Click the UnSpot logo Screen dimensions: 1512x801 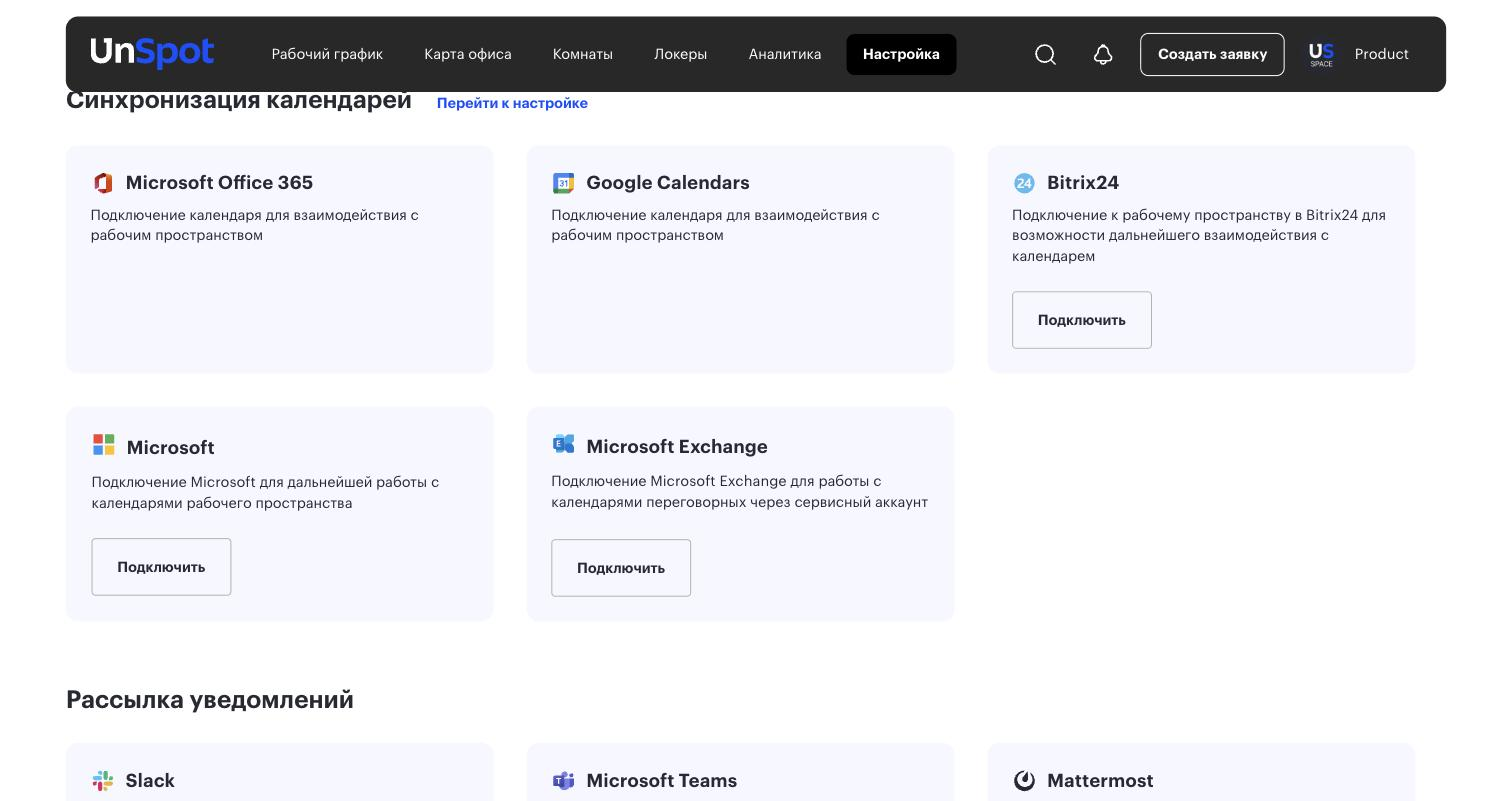click(152, 53)
